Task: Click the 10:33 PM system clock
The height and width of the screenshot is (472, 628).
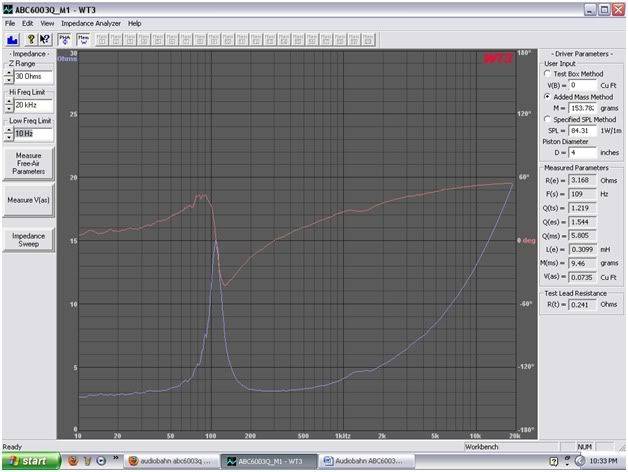Action: pos(604,461)
